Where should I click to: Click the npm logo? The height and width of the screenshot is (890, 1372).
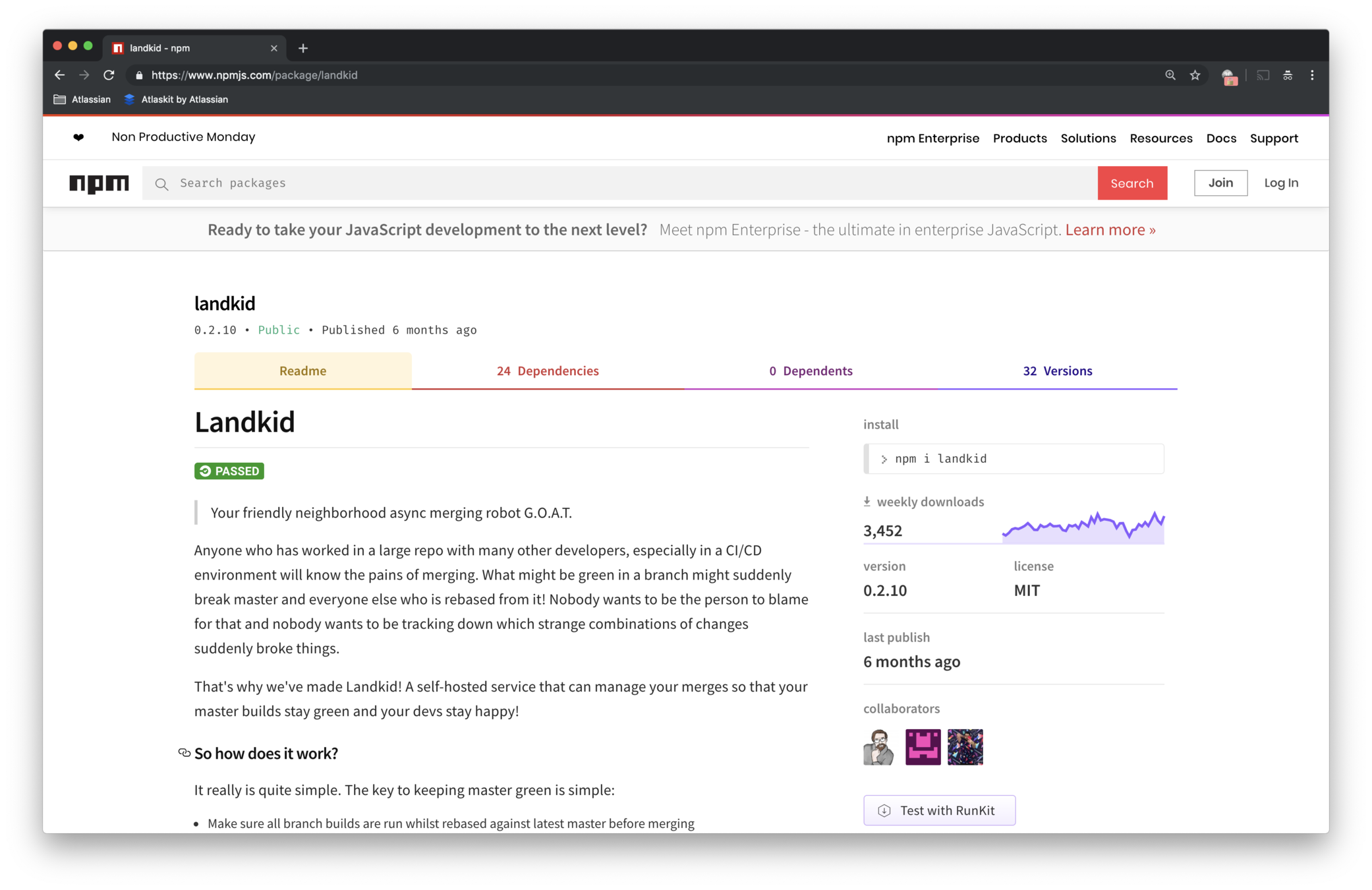99,183
